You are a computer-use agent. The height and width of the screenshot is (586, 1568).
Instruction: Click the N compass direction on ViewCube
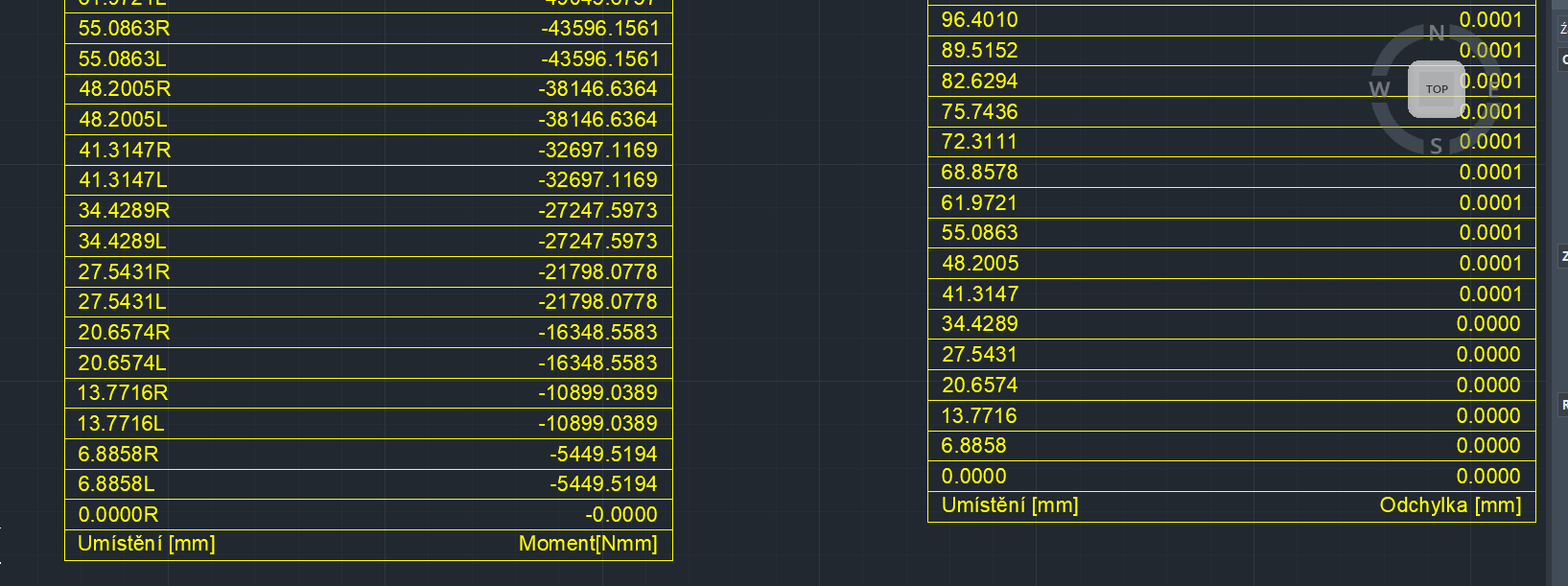[1437, 34]
